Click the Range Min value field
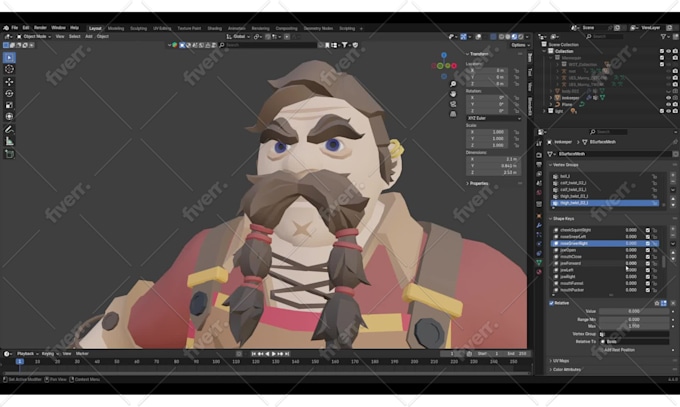This screenshot has height=407, width=680. pos(634,320)
